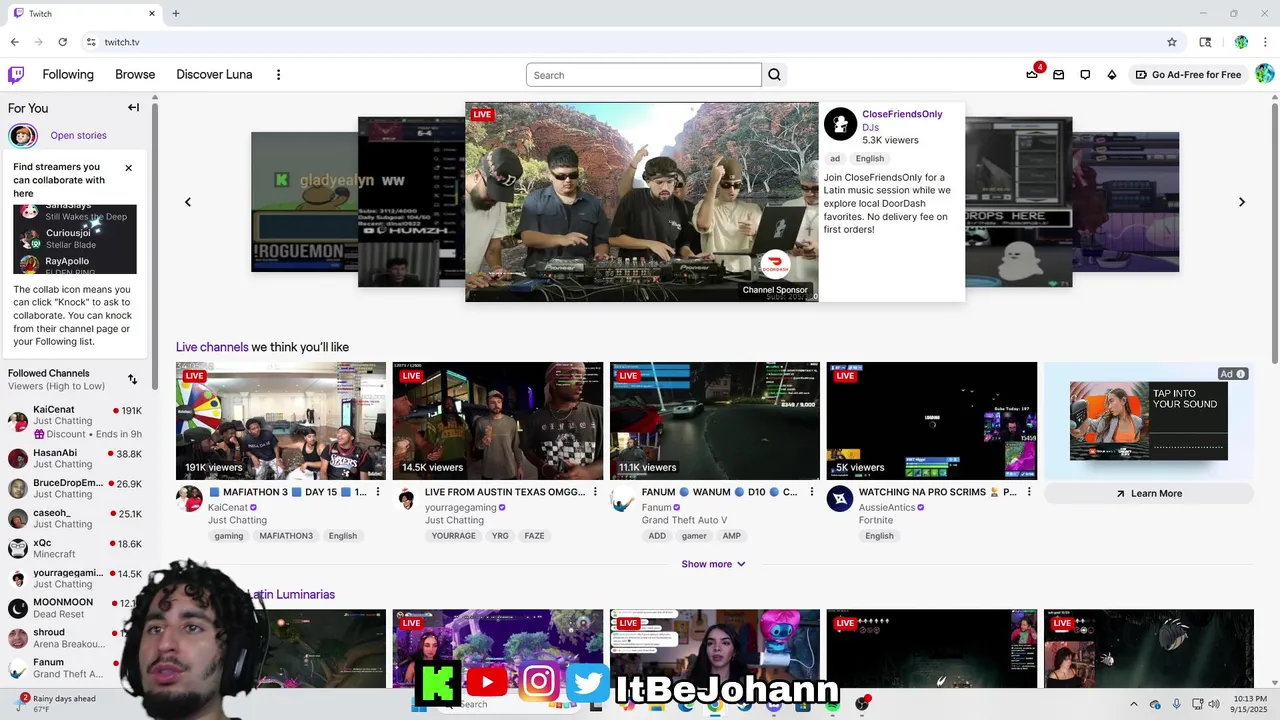This screenshot has width=1280, height=720.
Task: Open the taskbar clock and date
Action: point(1248,704)
